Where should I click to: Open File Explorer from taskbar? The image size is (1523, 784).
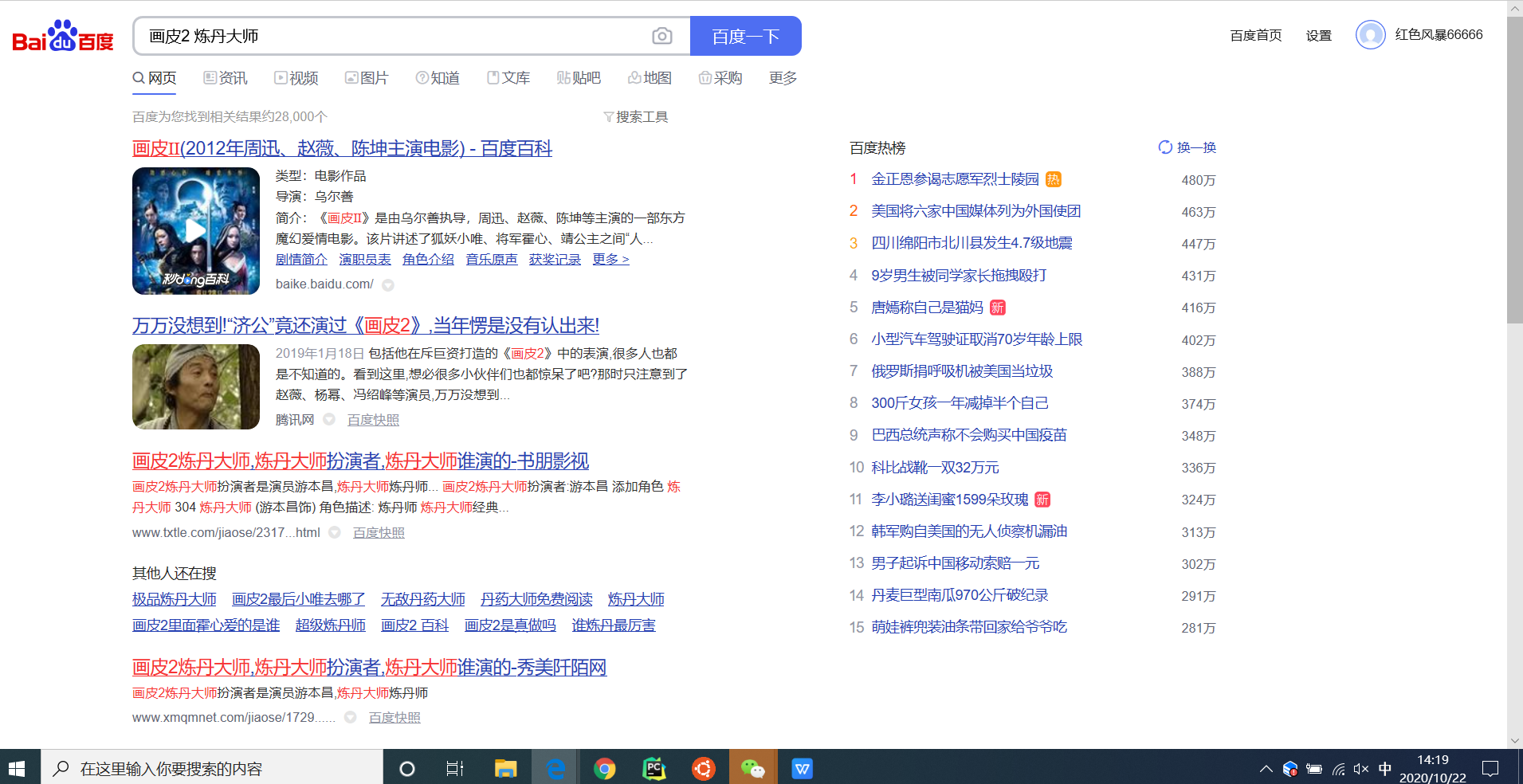pyautogui.click(x=505, y=768)
